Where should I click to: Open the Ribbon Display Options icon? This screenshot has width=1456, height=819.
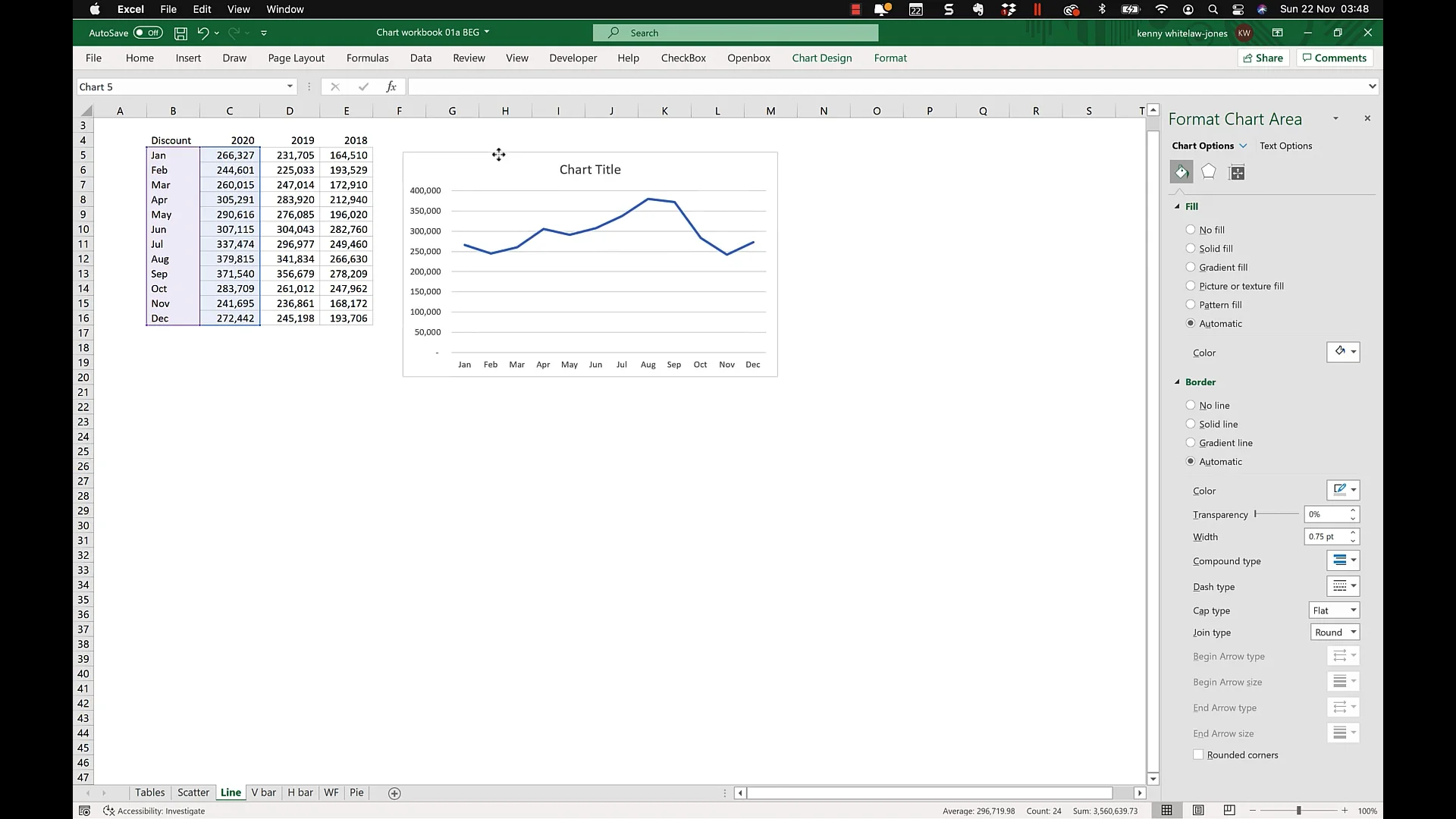pyautogui.click(x=1278, y=33)
